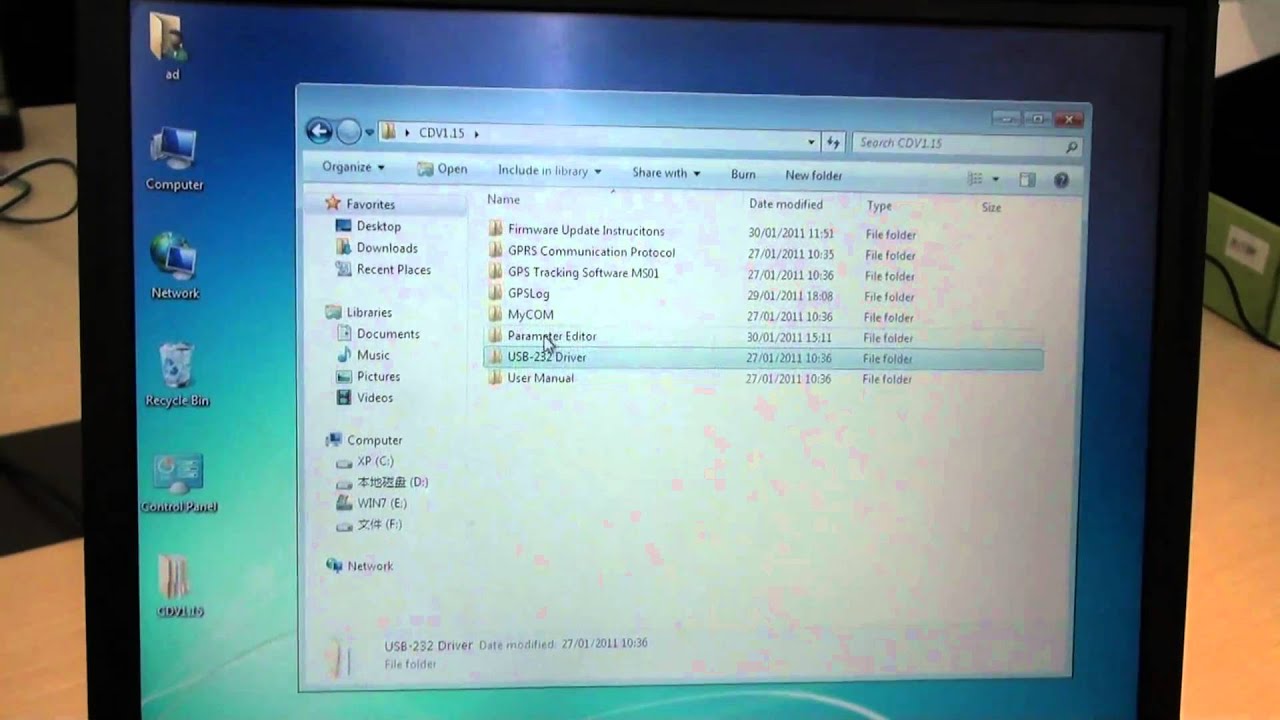Open the Help question mark icon
This screenshot has width=1280, height=720.
(1061, 181)
